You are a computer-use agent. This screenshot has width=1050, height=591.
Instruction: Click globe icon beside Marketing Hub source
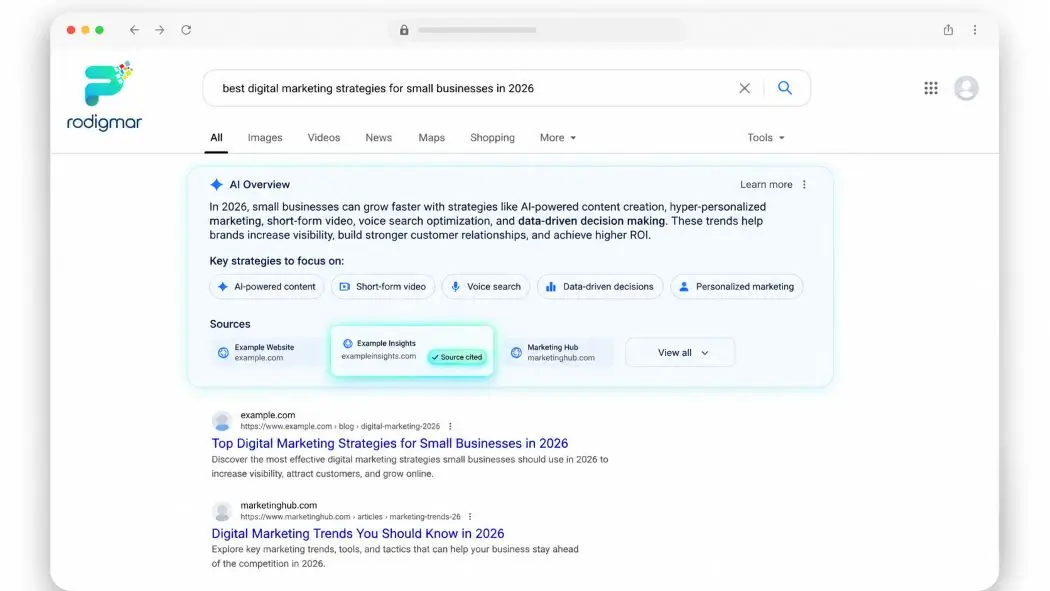pos(516,353)
